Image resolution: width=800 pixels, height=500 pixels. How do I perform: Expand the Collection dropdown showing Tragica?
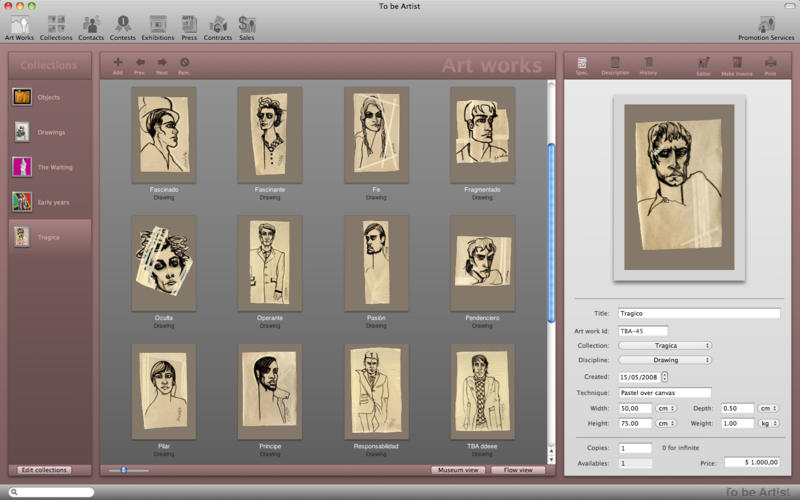tap(665, 345)
